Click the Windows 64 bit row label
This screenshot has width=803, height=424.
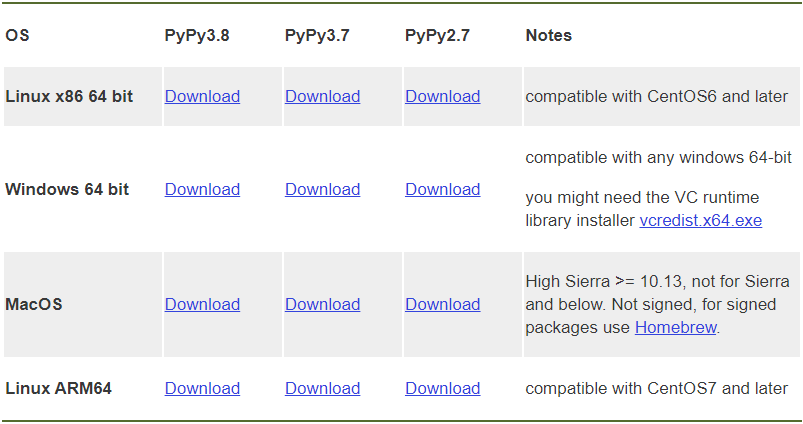tap(67, 189)
